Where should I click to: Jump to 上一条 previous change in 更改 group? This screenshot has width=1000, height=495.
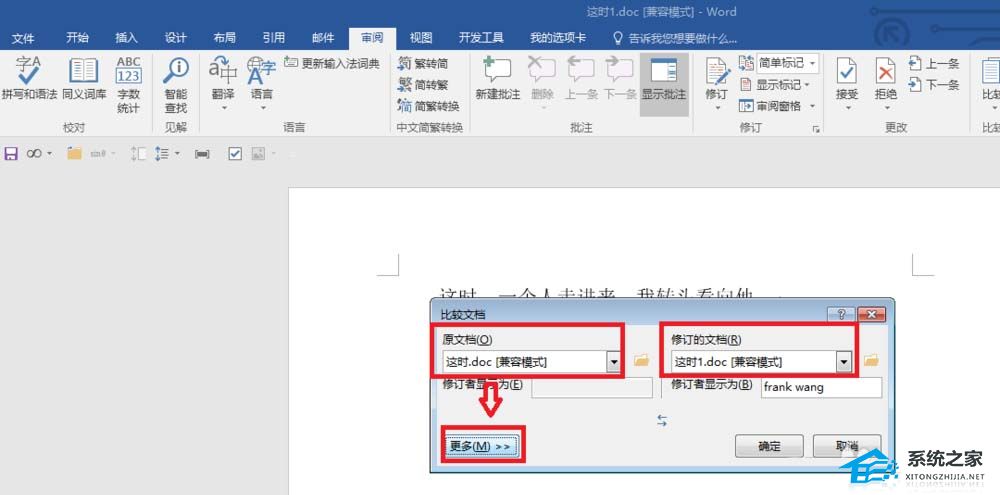[x=934, y=63]
